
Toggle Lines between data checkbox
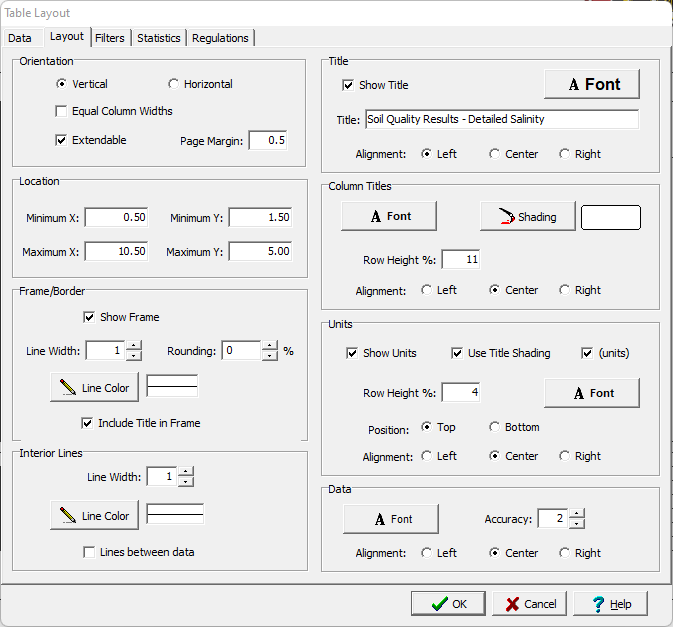point(90,552)
